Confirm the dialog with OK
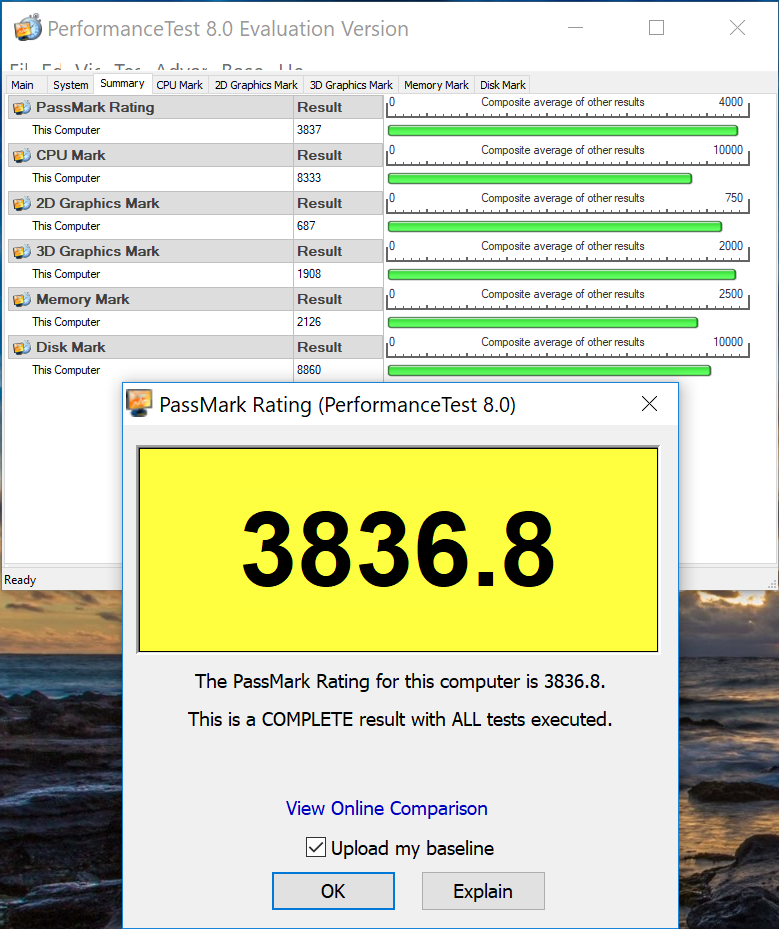 coord(333,891)
